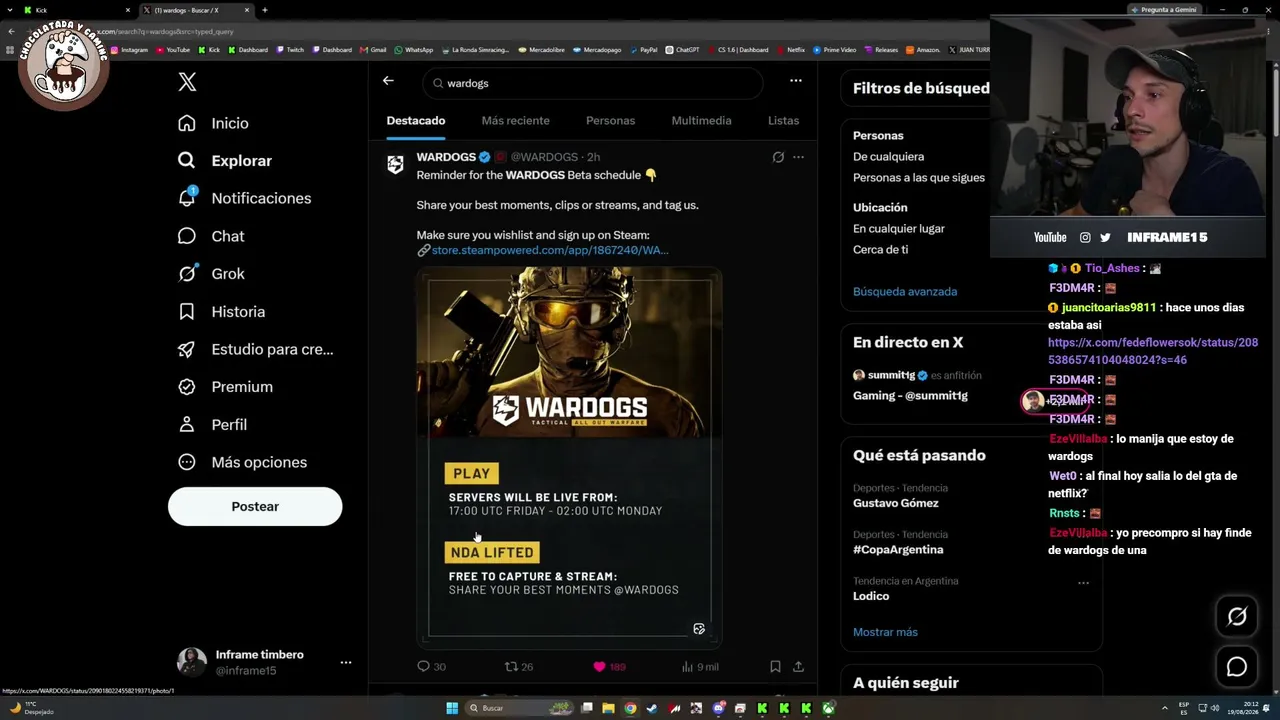This screenshot has height=720, width=1280.
Task: Open Discord from the taskbar
Action: [718, 708]
